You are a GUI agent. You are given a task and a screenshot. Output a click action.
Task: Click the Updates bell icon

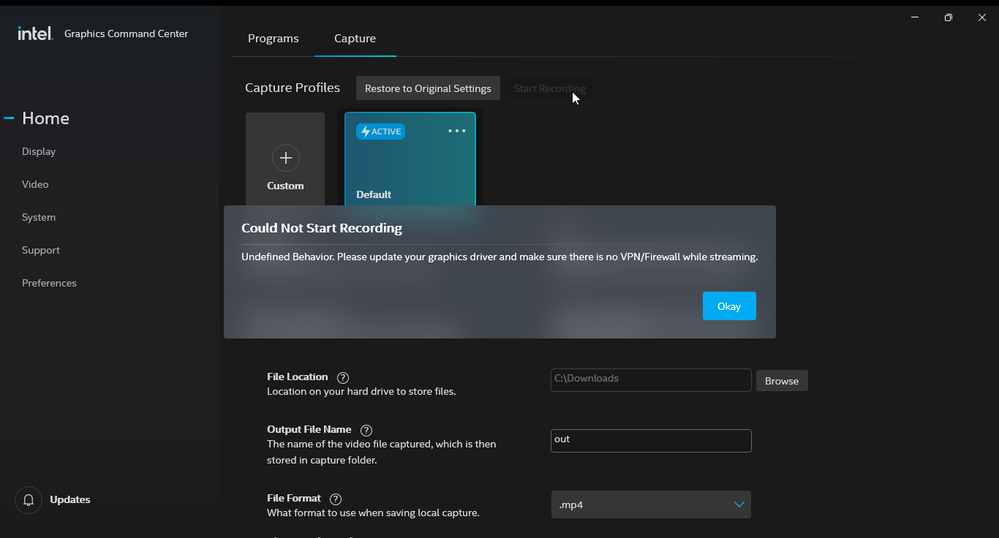[x=29, y=500]
